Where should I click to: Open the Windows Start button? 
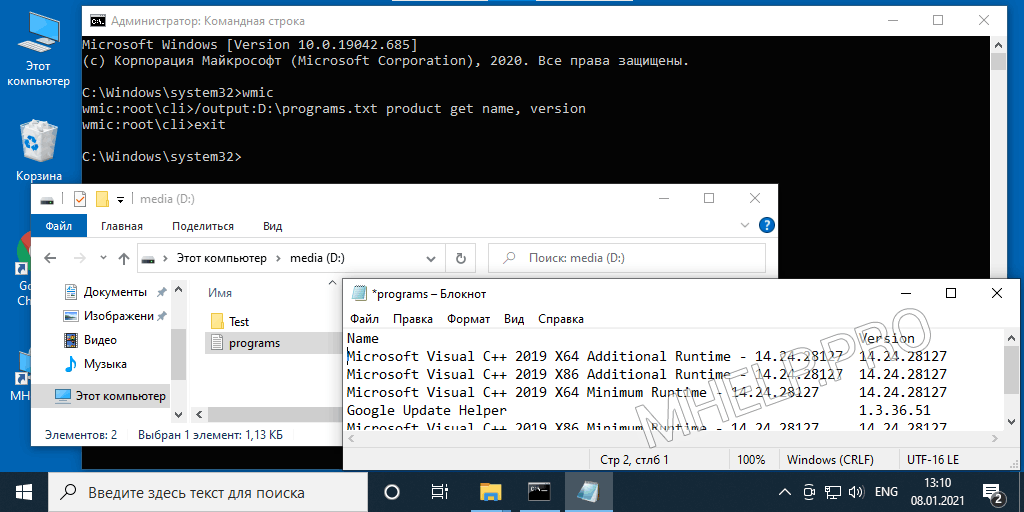tap(24, 492)
